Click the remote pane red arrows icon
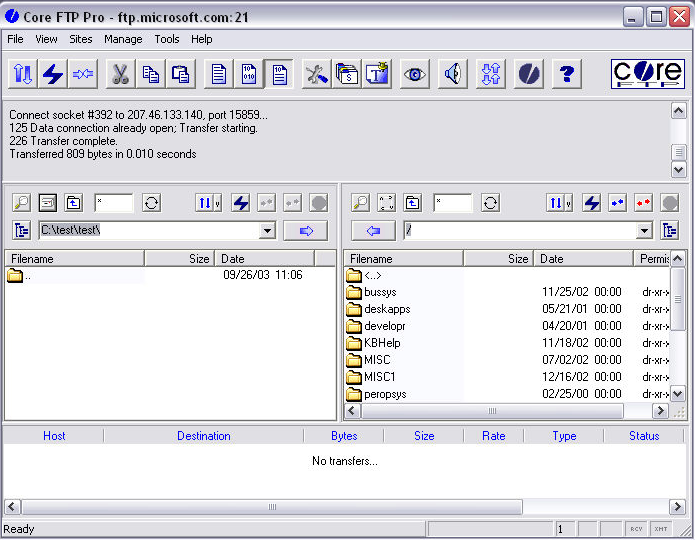The width and height of the screenshot is (695, 540). [x=644, y=203]
